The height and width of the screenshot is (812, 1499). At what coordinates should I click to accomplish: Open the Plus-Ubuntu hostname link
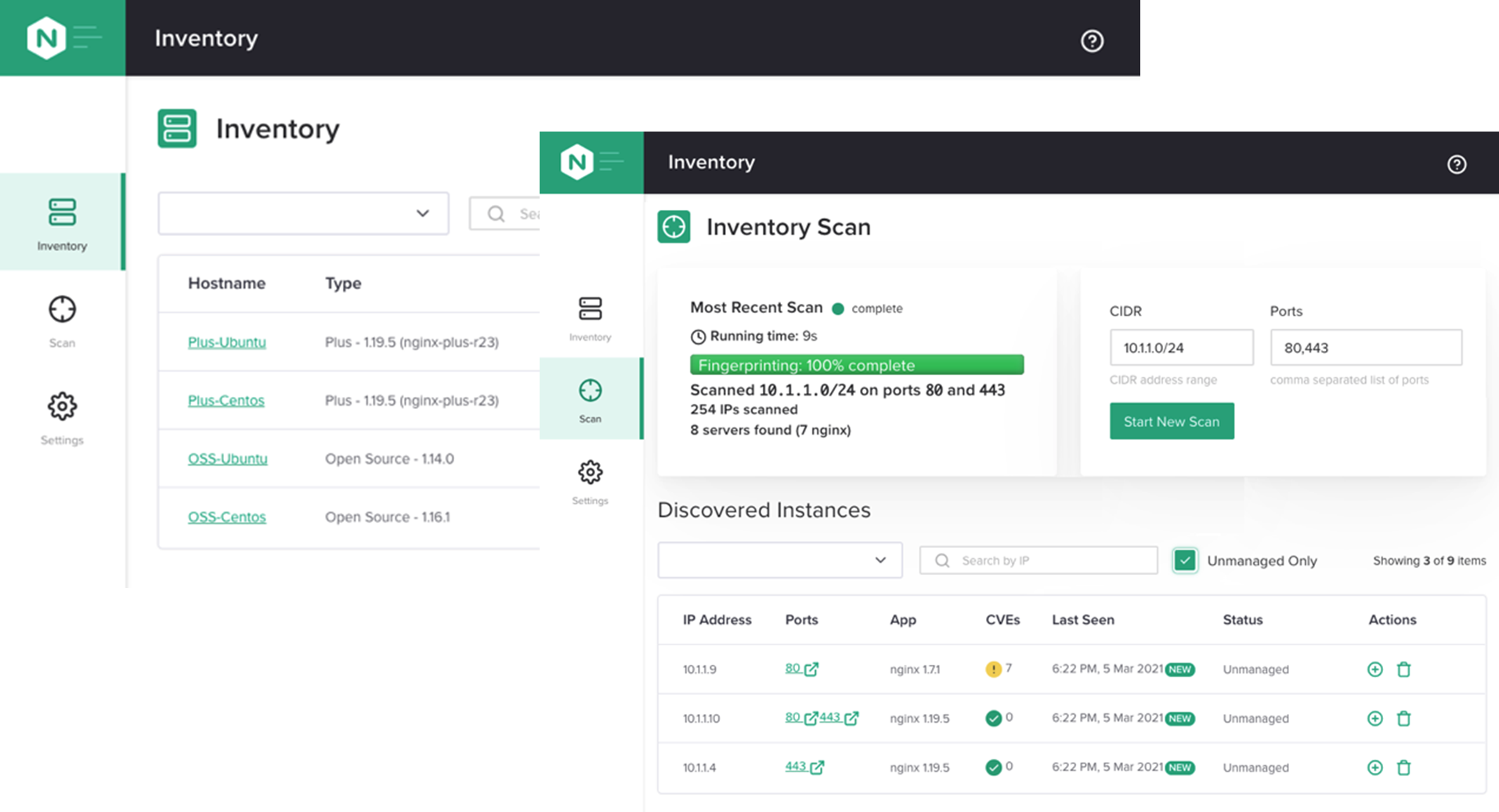[x=226, y=342]
